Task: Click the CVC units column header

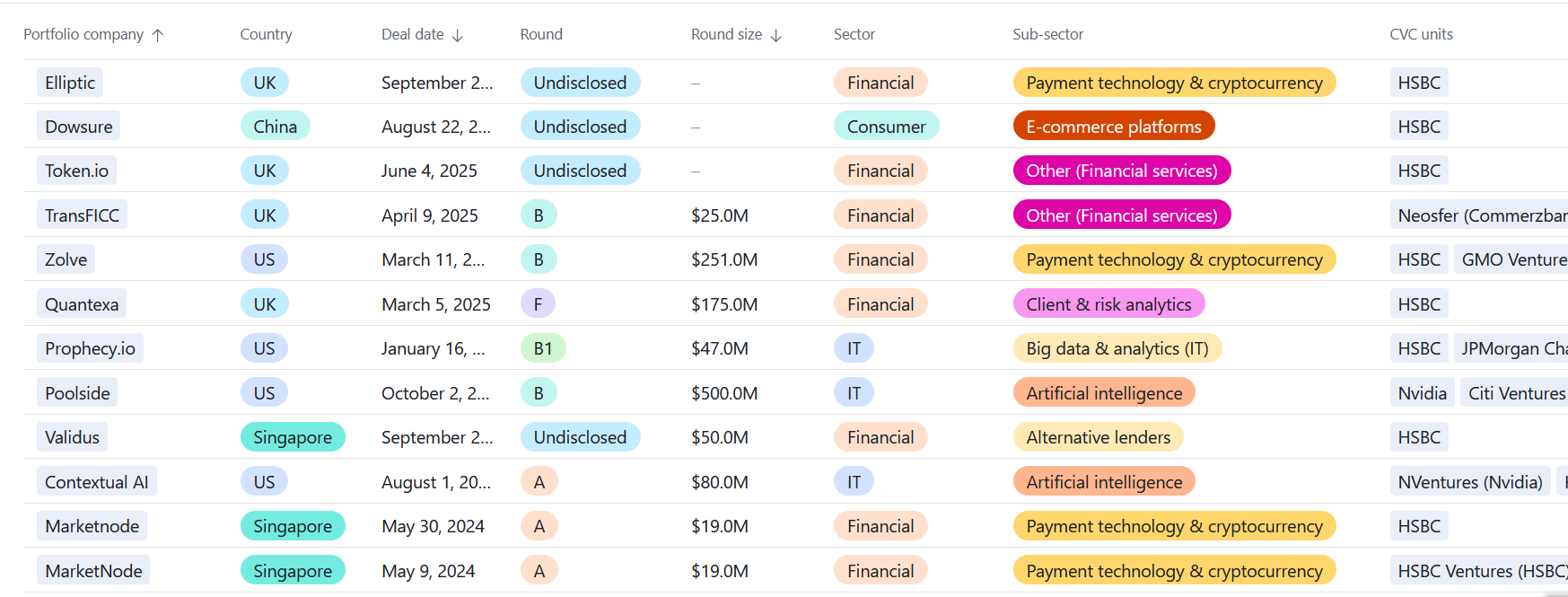Action: coord(1421,34)
